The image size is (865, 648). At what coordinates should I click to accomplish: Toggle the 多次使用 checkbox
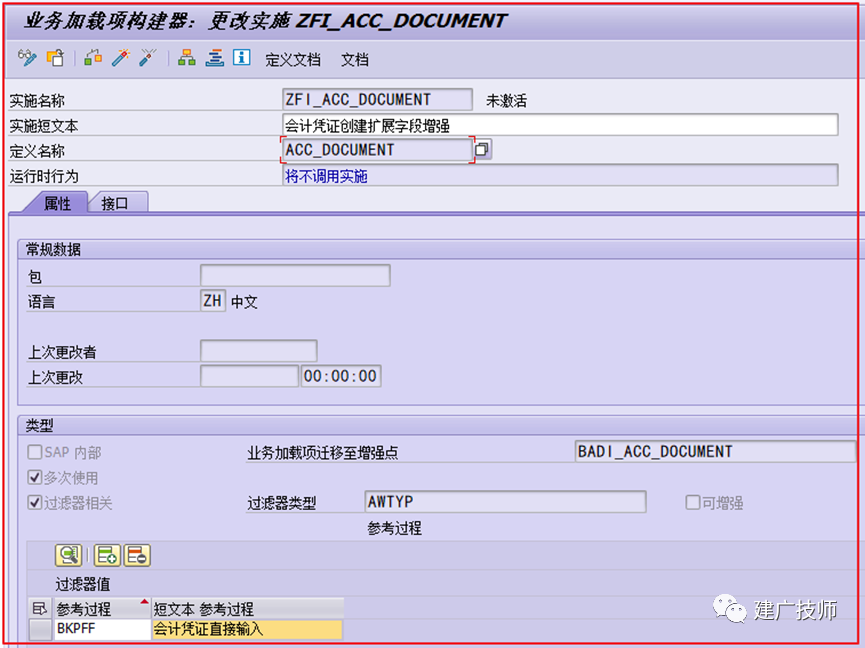pyautogui.click(x=35, y=477)
